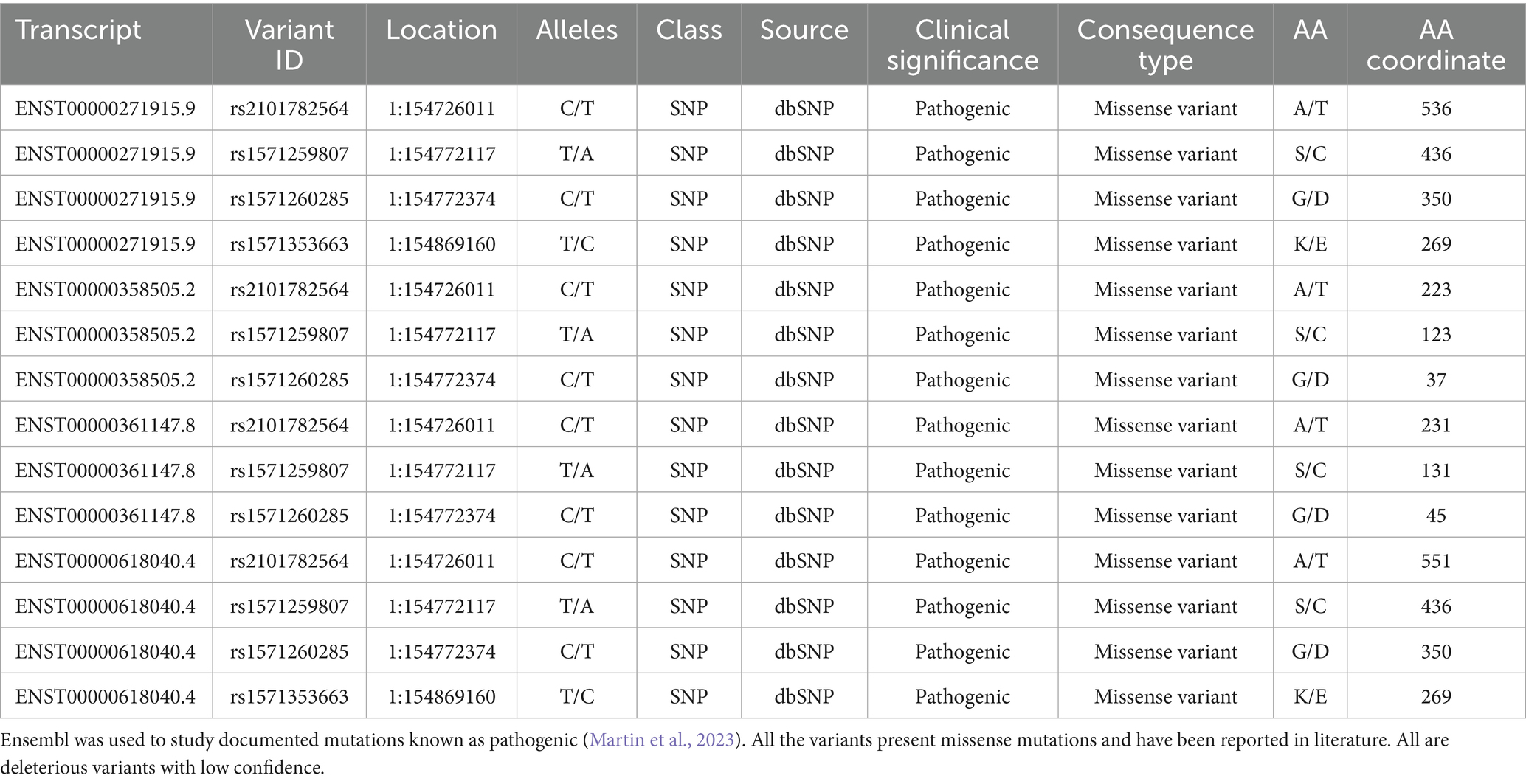Select AA coordinate cell 536

pos(1435,108)
